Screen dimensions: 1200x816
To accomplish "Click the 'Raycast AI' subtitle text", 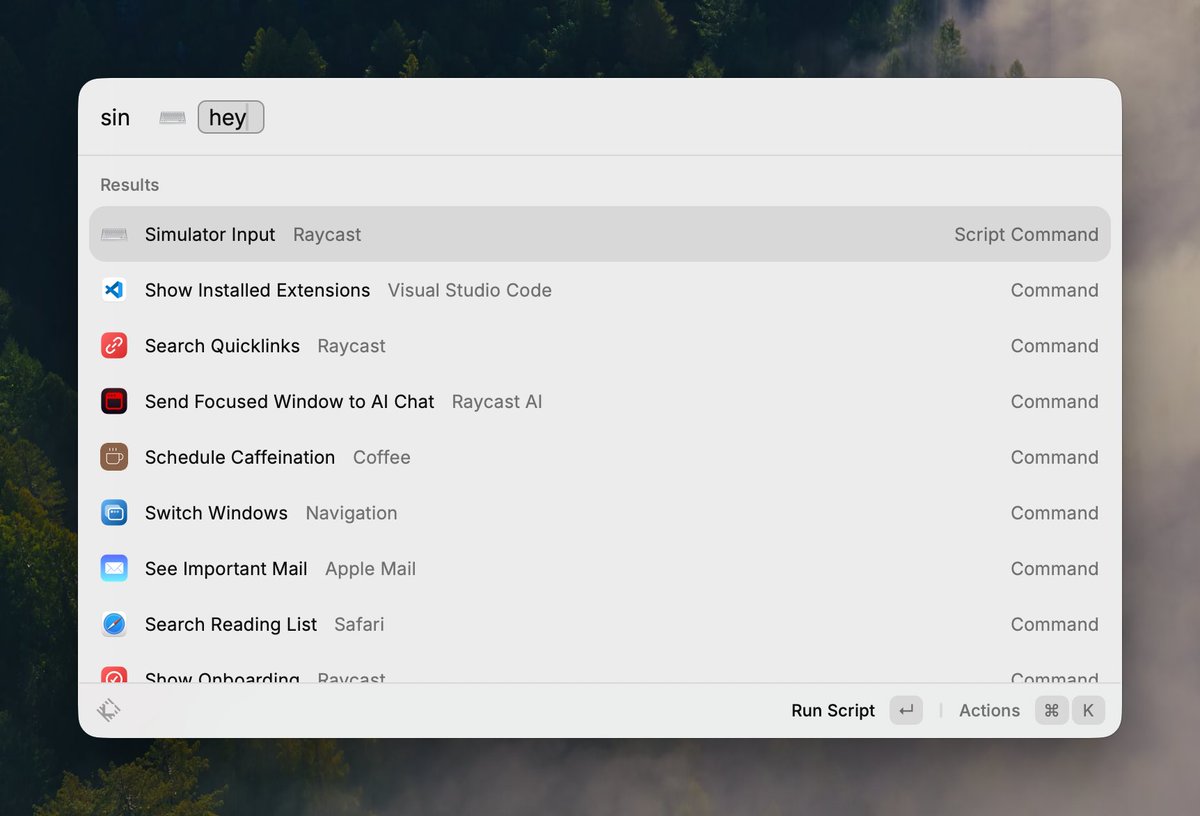I will (497, 401).
